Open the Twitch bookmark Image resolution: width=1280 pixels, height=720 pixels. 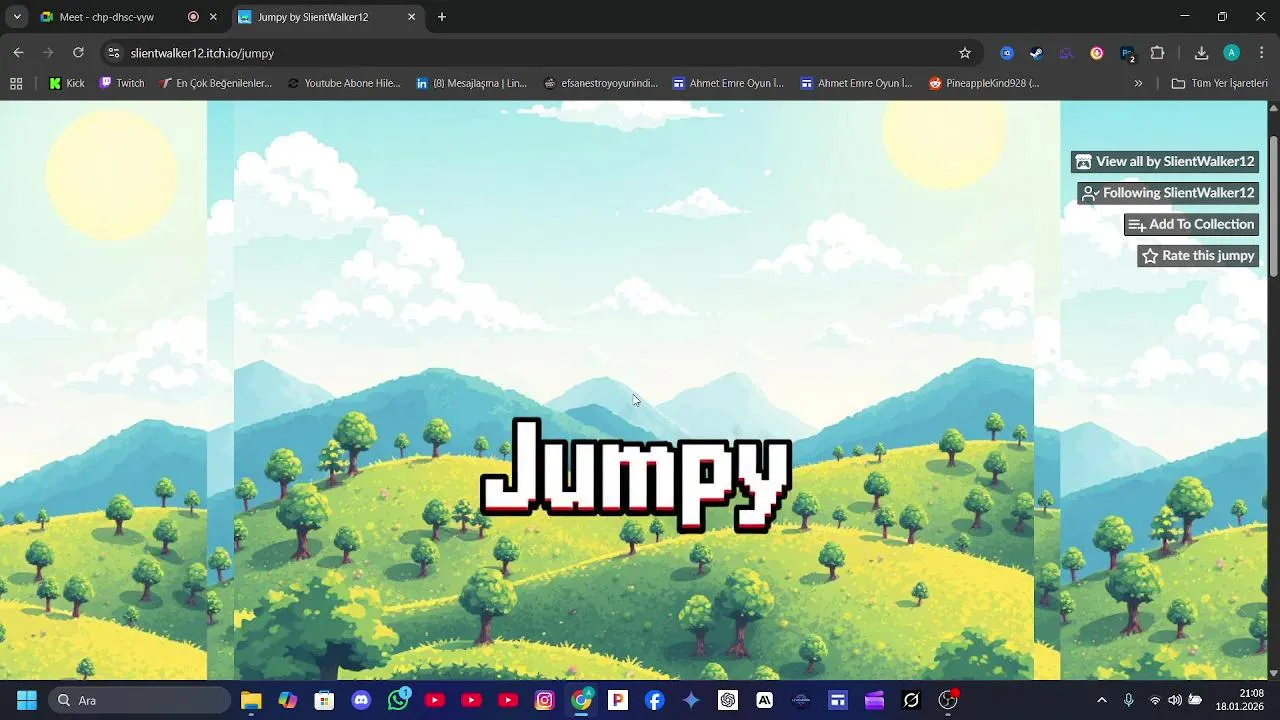pos(122,84)
